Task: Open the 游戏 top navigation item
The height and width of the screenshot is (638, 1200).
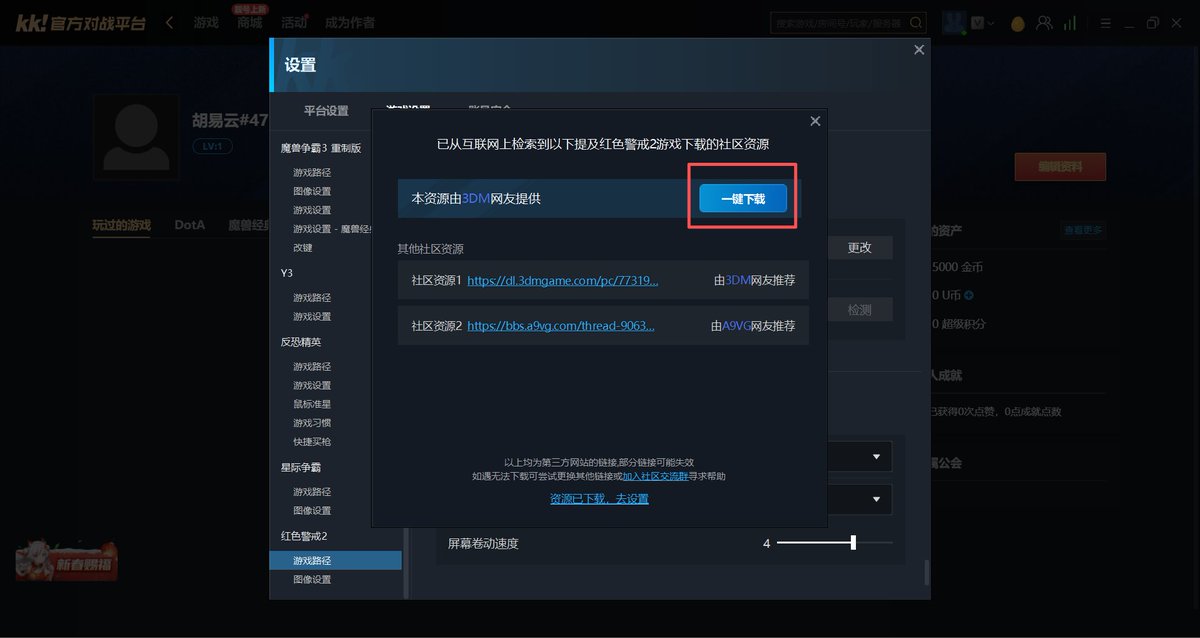Action: click(x=206, y=22)
